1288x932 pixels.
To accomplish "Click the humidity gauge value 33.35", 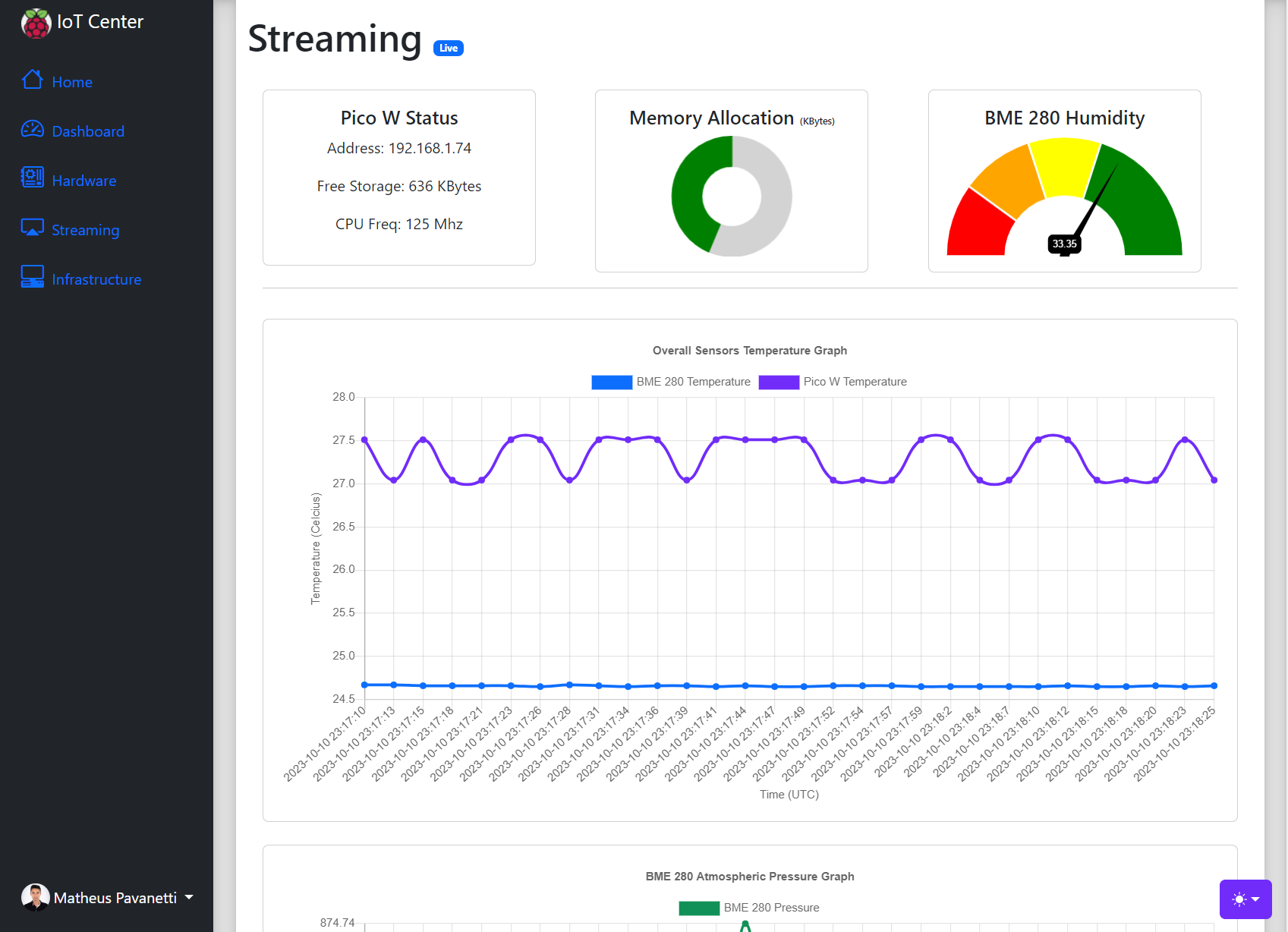I will 1064,244.
